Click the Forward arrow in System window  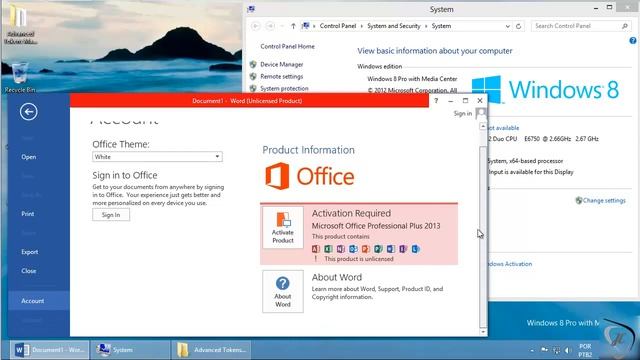point(270,26)
